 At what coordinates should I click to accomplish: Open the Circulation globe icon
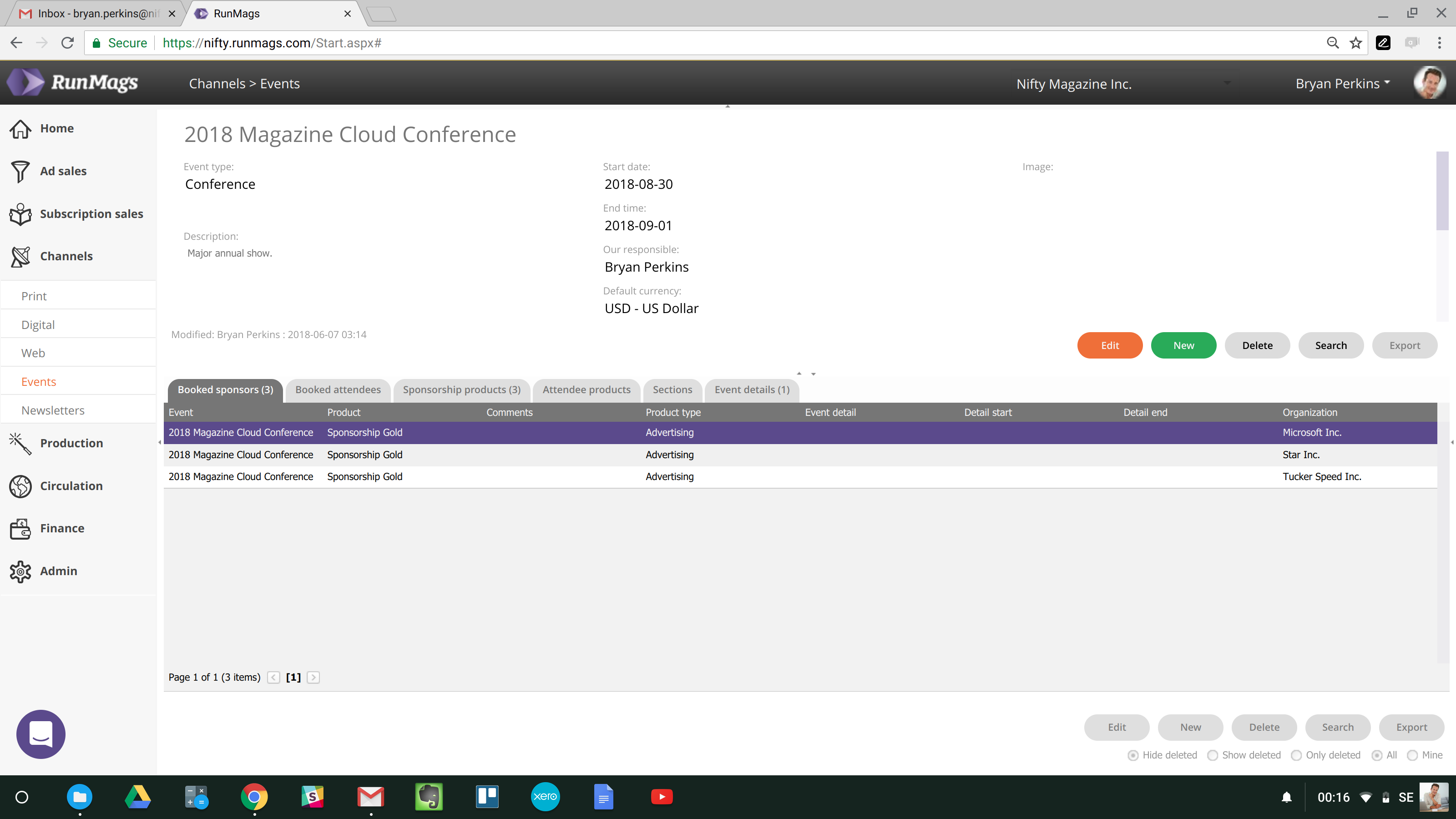click(x=20, y=486)
